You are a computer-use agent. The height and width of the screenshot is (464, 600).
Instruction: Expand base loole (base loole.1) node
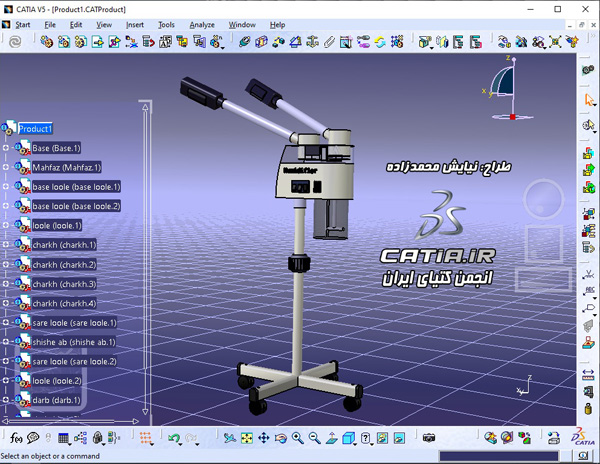pos(6,186)
